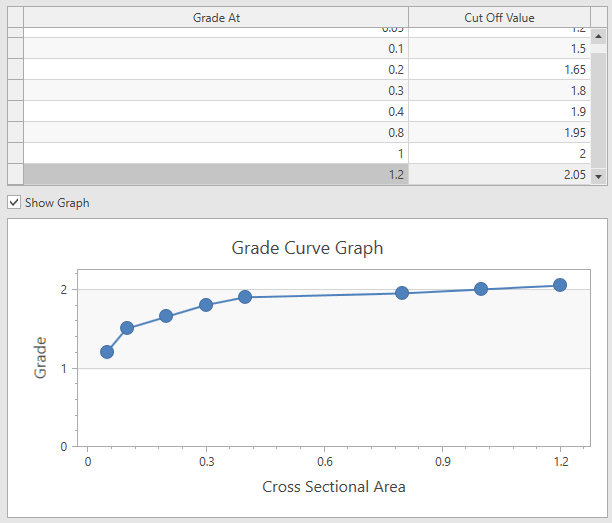Select the graph point at area 0.8
Screen dimensions: 612x523
tap(402, 293)
